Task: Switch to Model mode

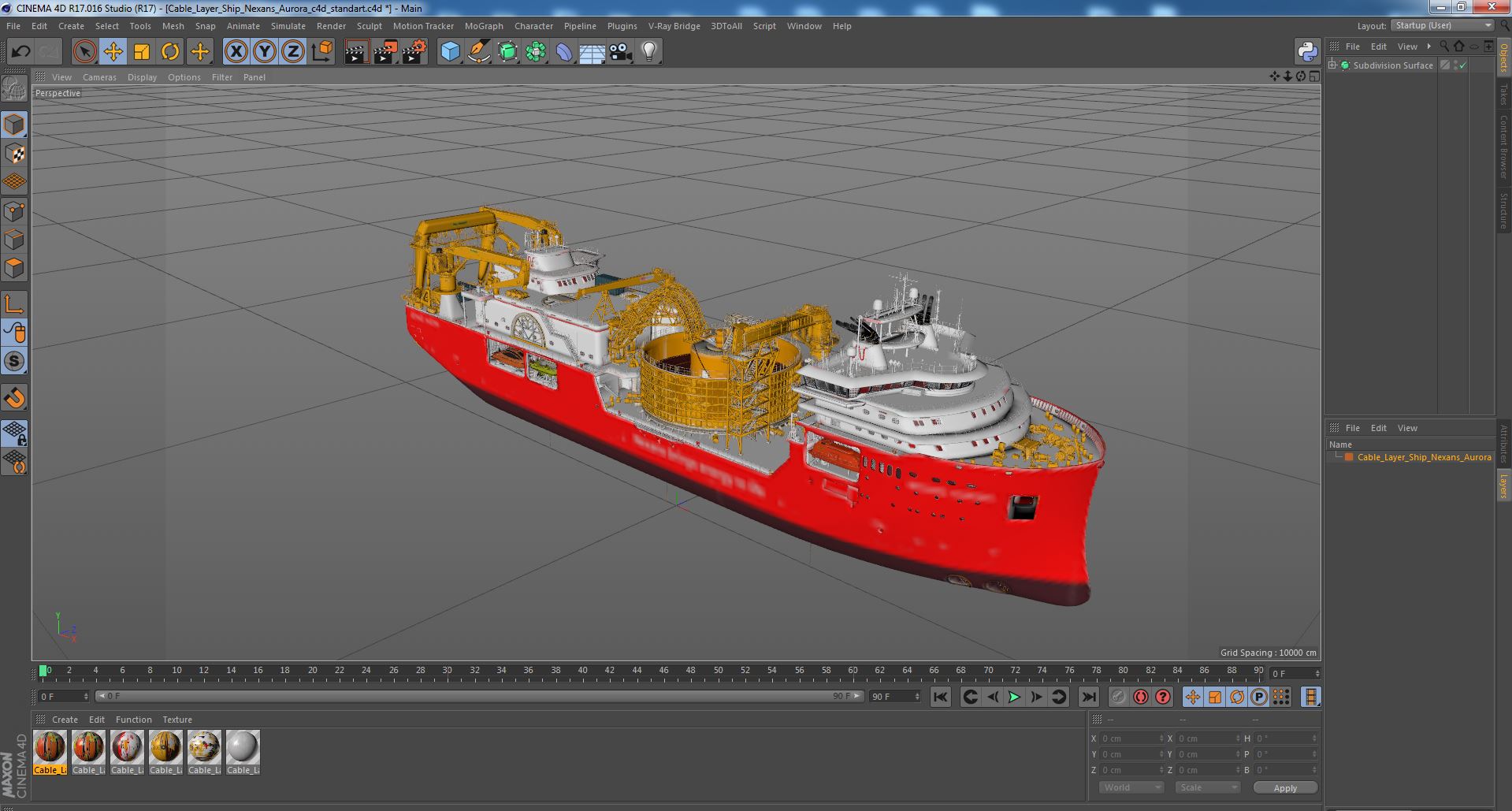Action: (x=14, y=125)
